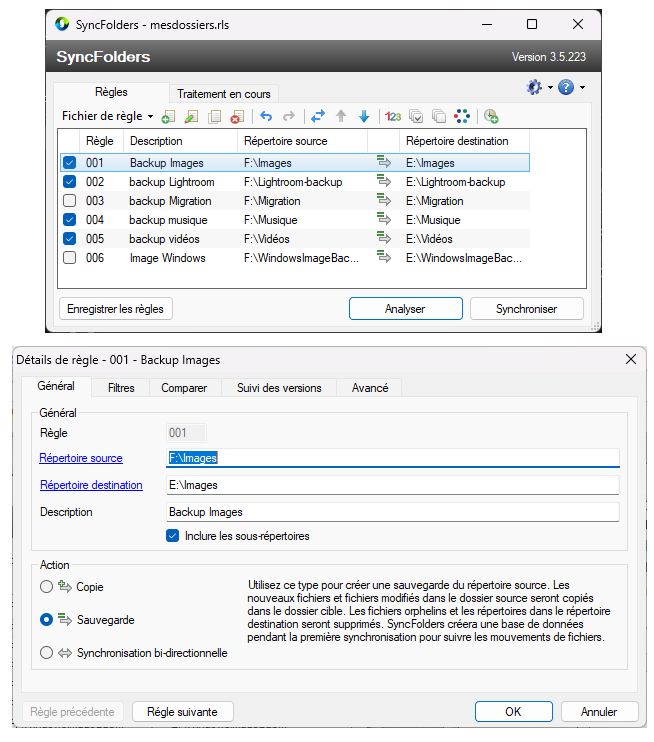Click the select all rules checkmark icon
Image resolution: width=654 pixels, height=742 pixels.
click(x=416, y=116)
